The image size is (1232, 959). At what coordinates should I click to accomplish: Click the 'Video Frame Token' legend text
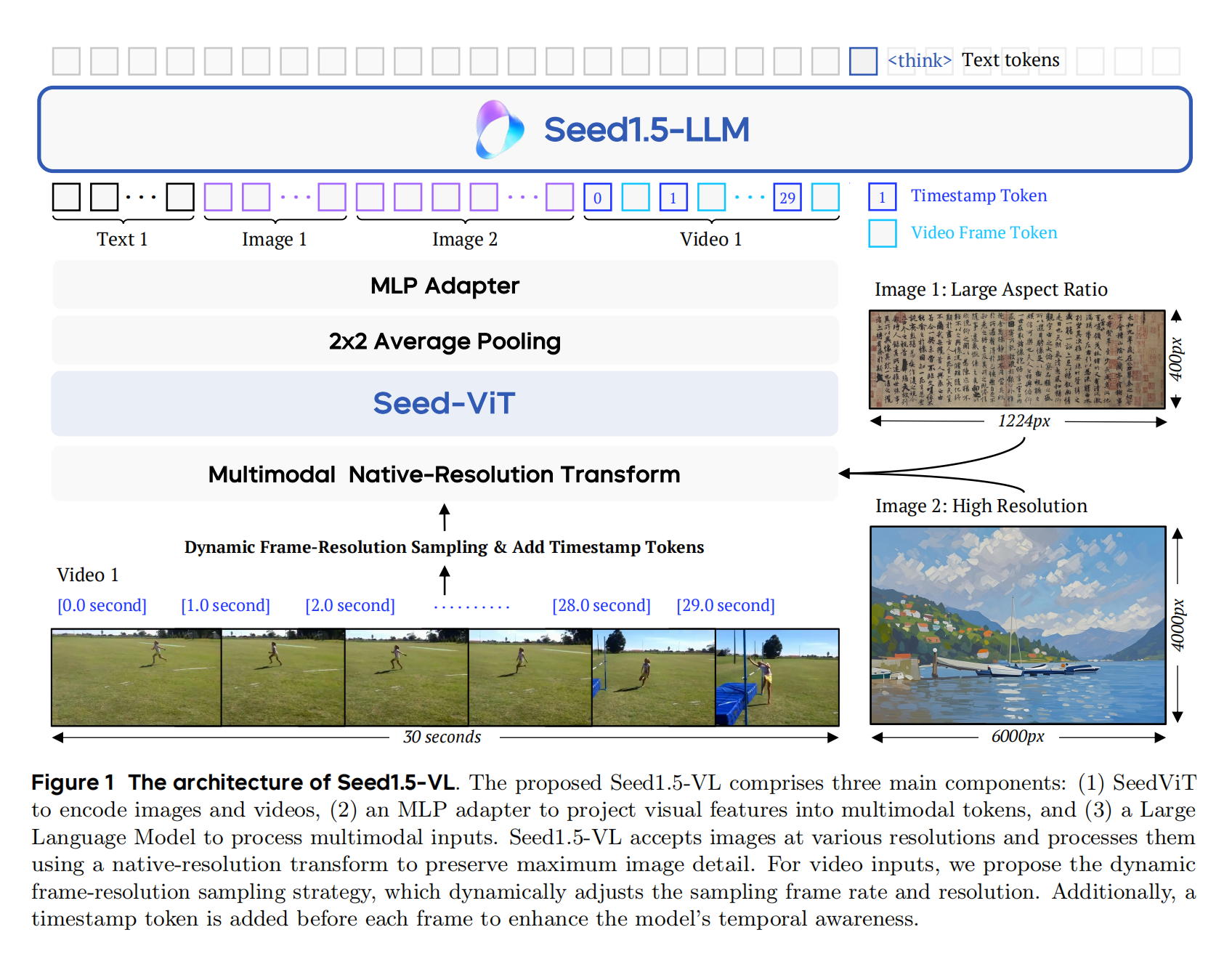tap(984, 232)
